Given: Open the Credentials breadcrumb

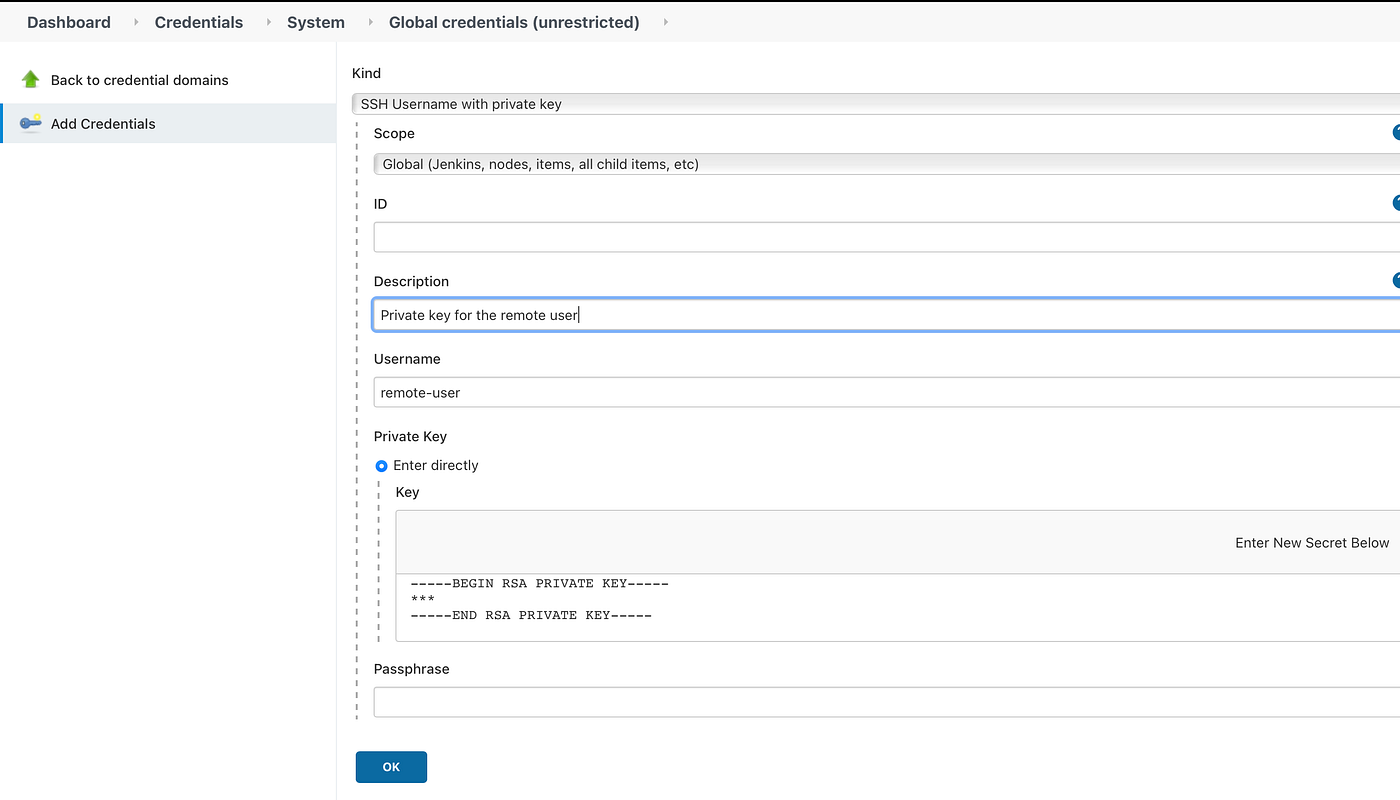Looking at the screenshot, I should pyautogui.click(x=199, y=22).
